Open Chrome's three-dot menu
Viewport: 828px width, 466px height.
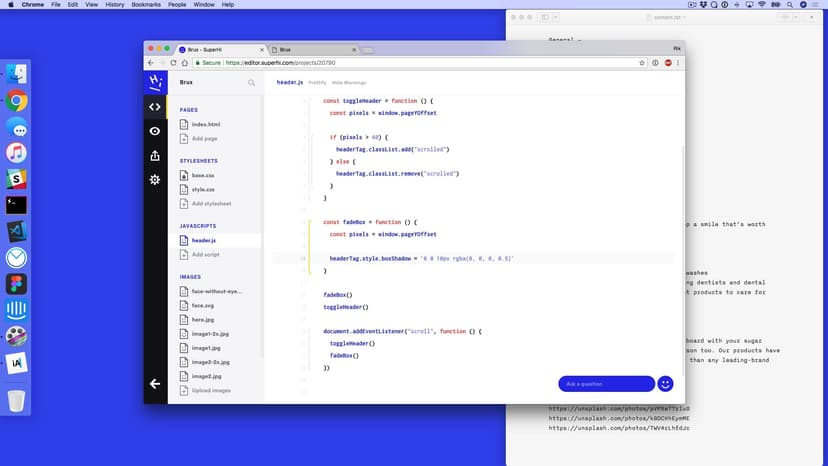tap(679, 62)
